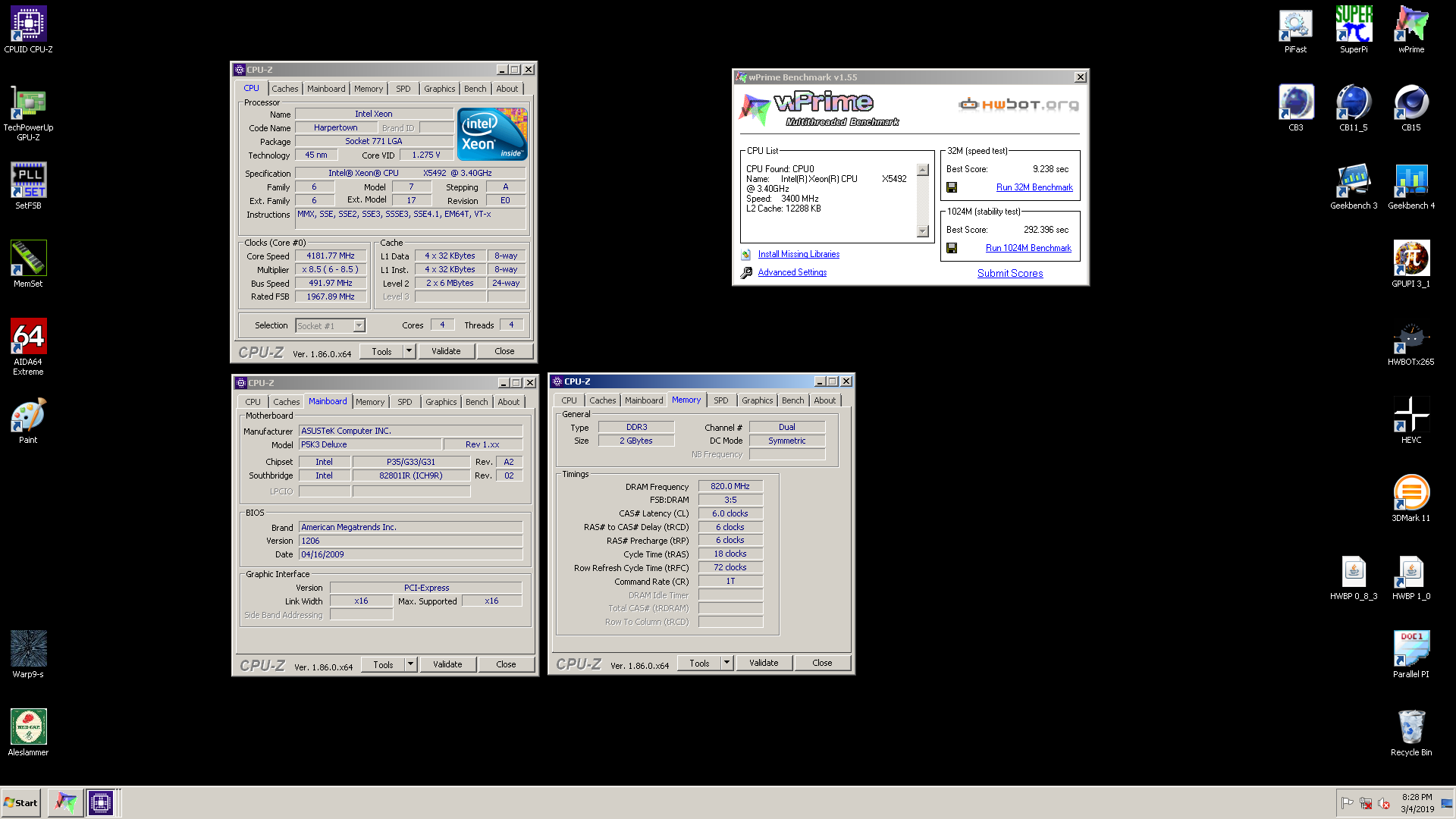This screenshot has height=819, width=1456.
Task: Expand the Tools dropdown arrow in CPU tab window
Action: 409,351
